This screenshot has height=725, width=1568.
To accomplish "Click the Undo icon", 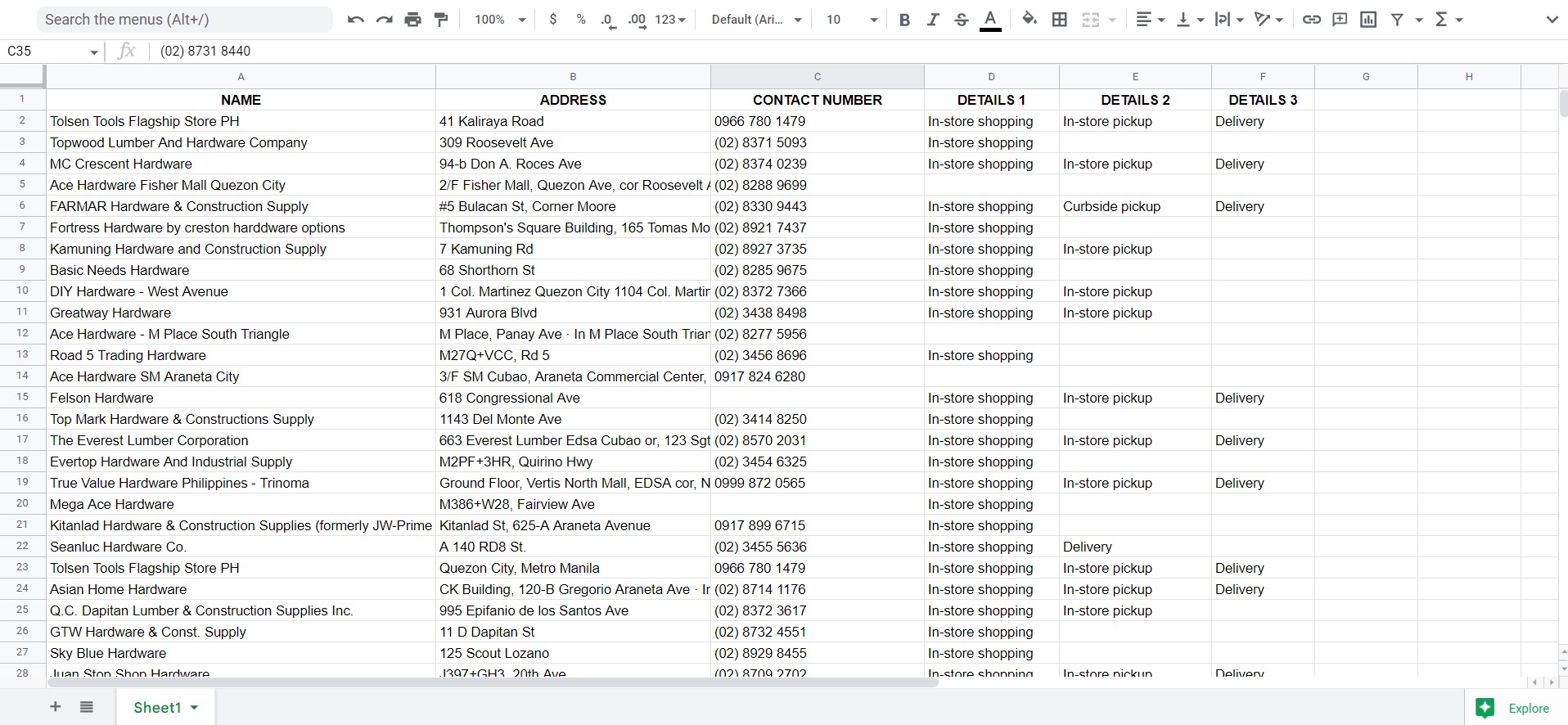I will (x=355, y=20).
